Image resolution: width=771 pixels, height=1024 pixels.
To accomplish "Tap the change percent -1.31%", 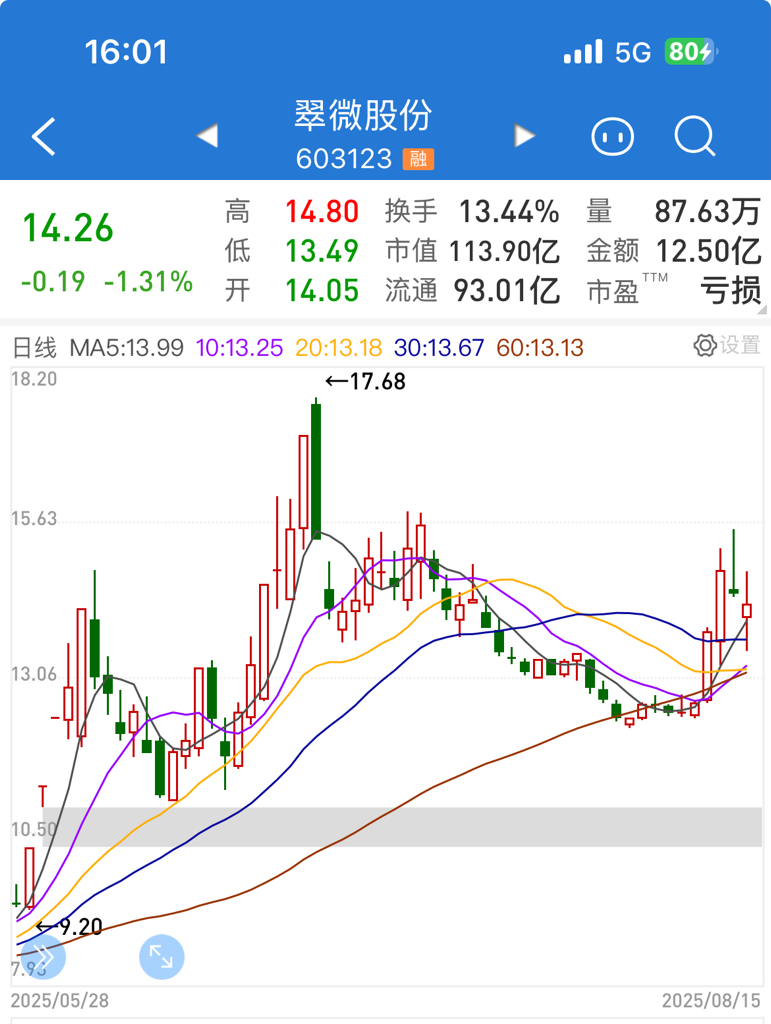I will [148, 281].
